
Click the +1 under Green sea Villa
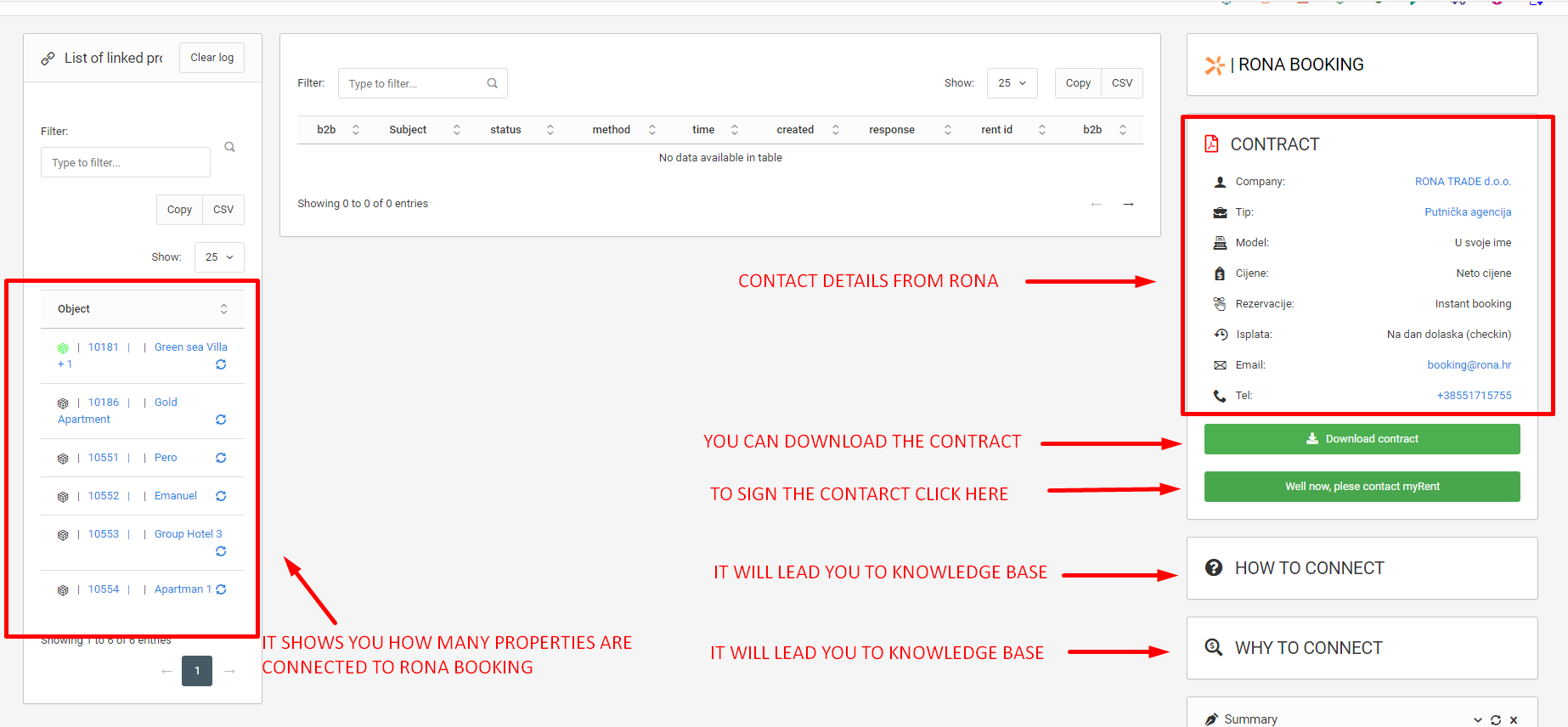click(x=65, y=364)
